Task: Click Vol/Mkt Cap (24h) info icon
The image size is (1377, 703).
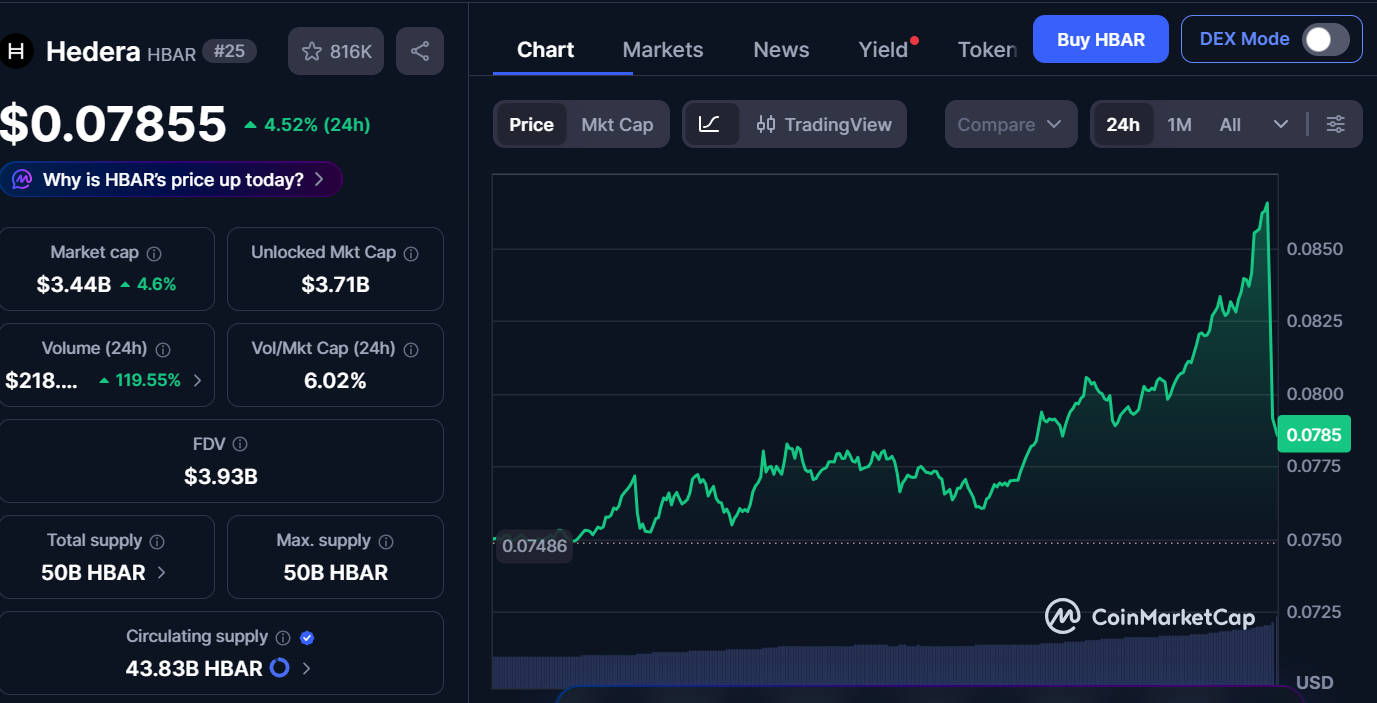Action: click(411, 350)
